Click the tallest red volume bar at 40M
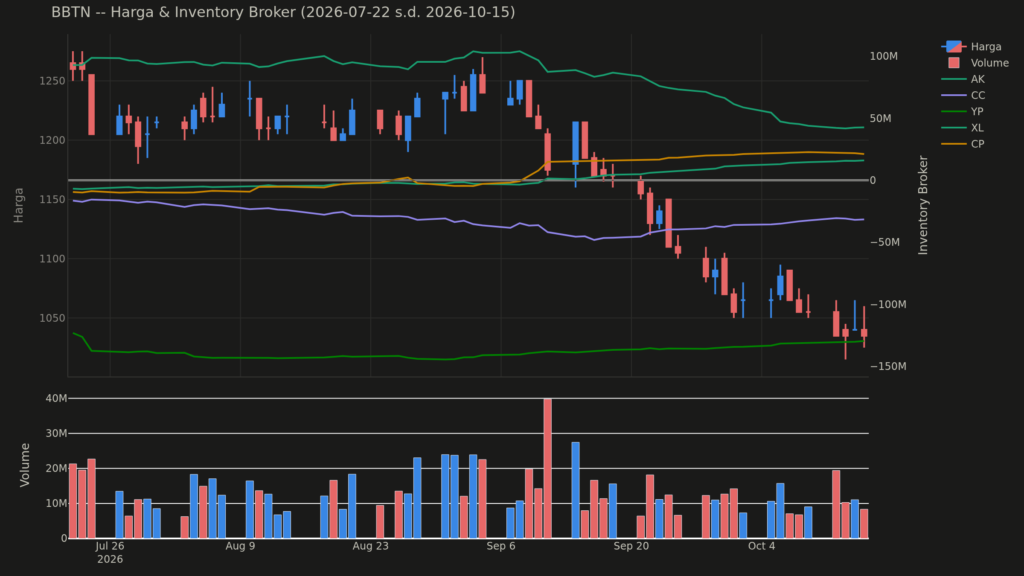Viewport: 1024px width, 576px height. (547, 468)
